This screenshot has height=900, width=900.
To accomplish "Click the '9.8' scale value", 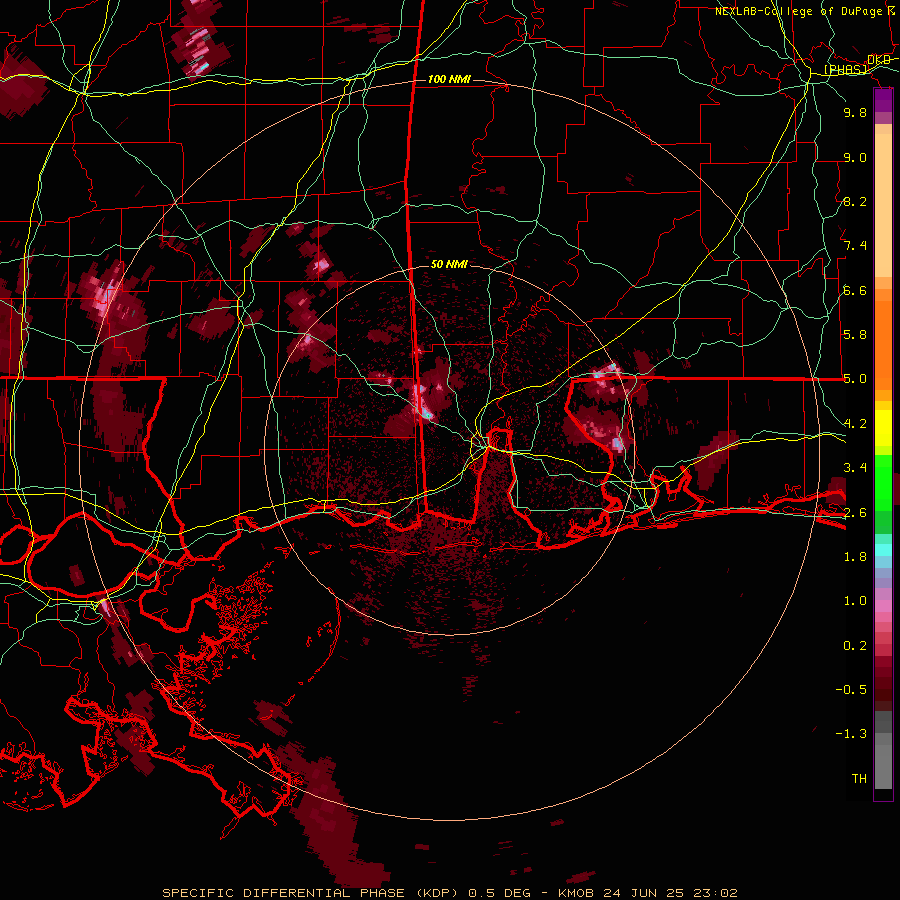I will coord(855,112).
